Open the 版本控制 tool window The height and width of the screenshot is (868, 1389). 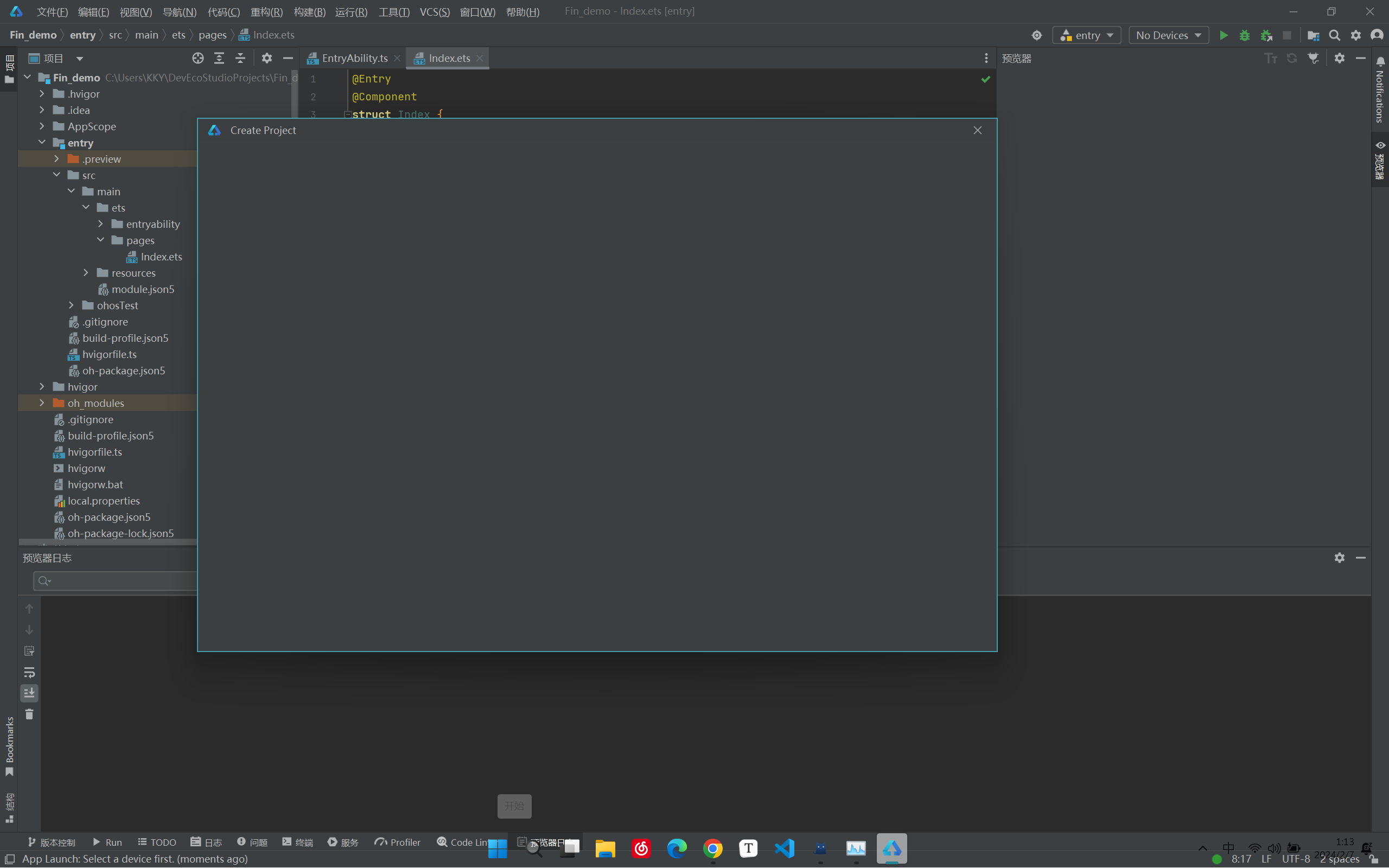(51, 842)
